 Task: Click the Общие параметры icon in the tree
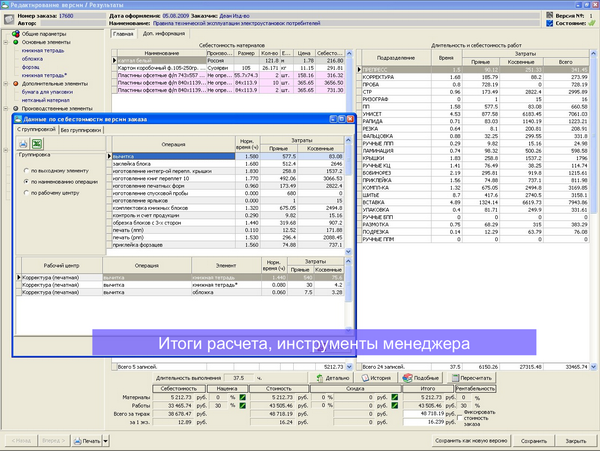pos(16,34)
